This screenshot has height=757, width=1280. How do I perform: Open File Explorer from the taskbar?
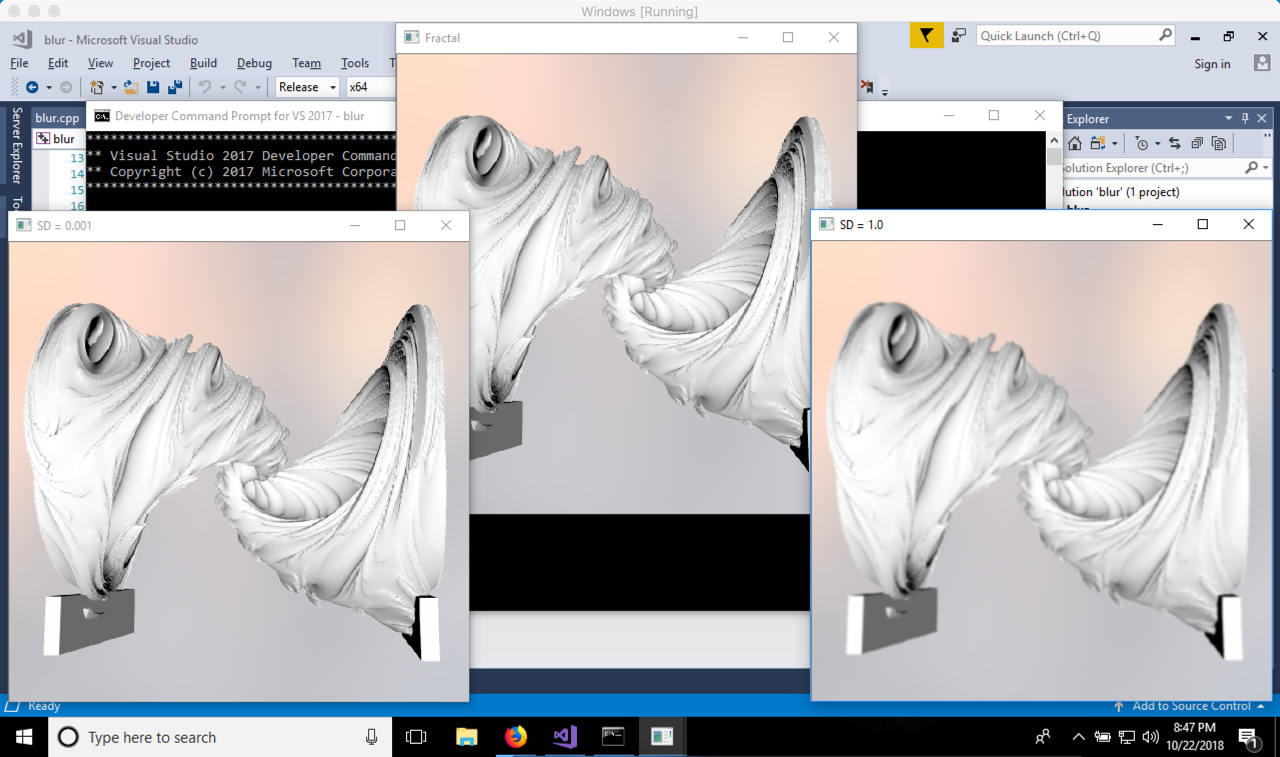[x=467, y=737]
